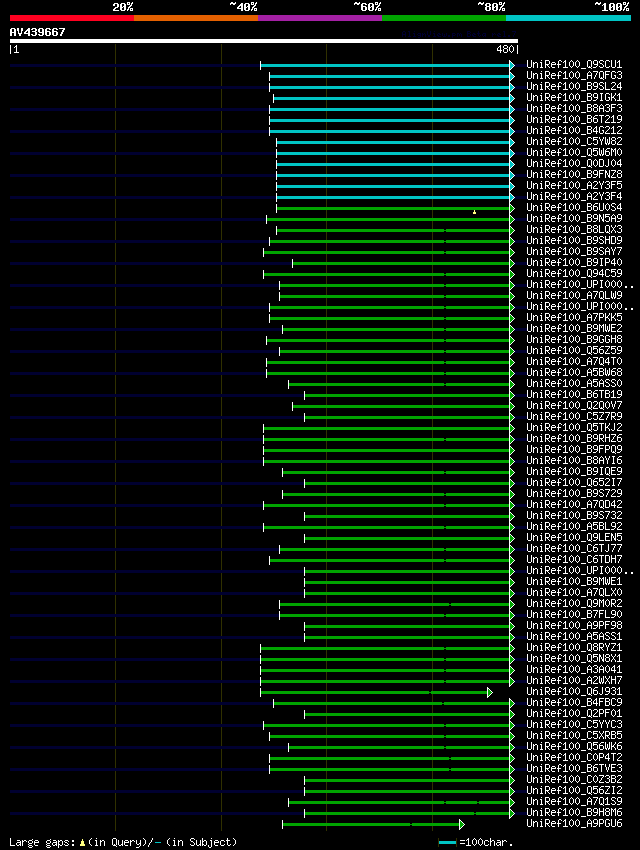Select subject label UniRef100_Q5W6M0
This screenshot has height=850, width=640.
(x=574, y=152)
